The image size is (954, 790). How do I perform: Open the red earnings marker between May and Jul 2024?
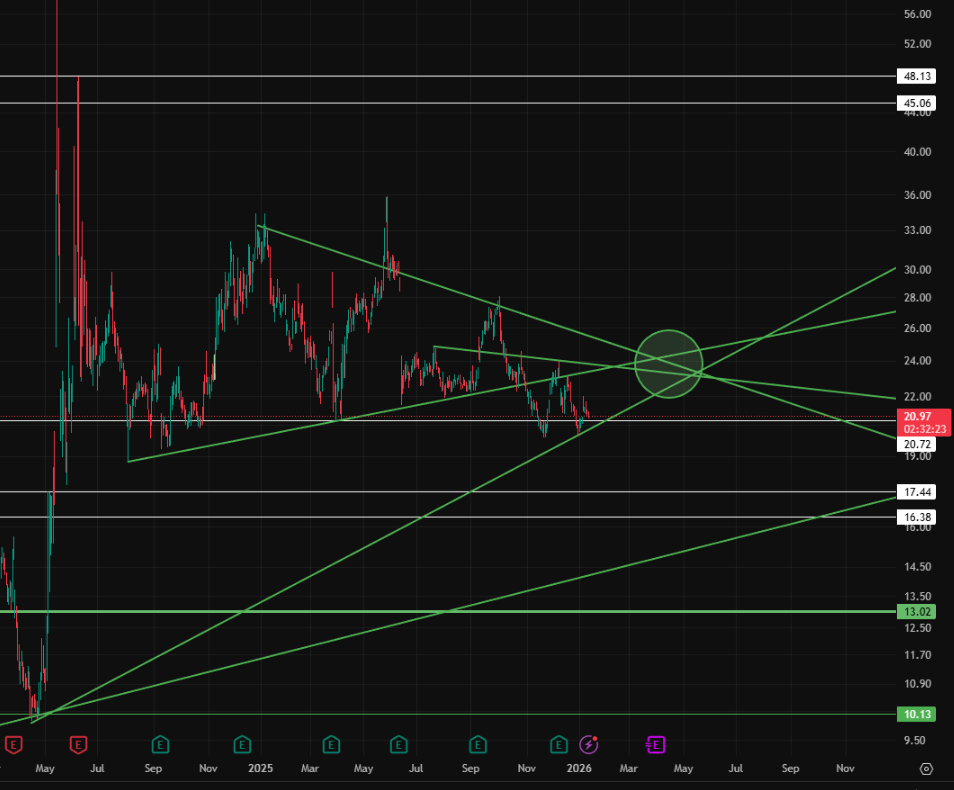(x=78, y=744)
